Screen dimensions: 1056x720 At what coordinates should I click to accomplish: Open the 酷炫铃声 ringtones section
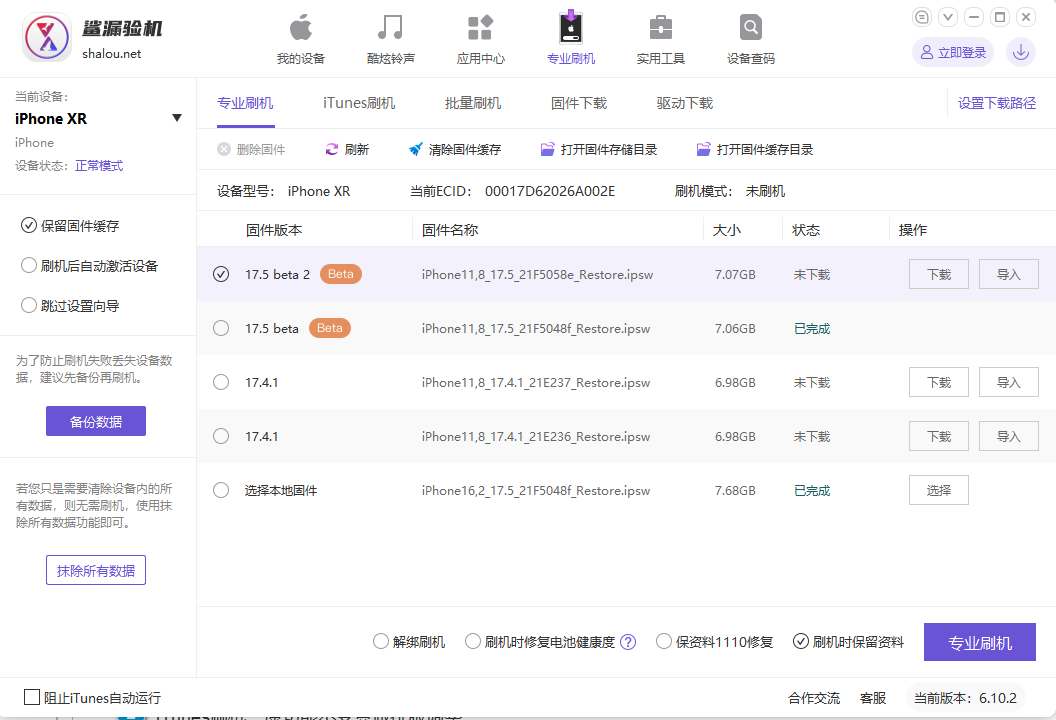390,40
